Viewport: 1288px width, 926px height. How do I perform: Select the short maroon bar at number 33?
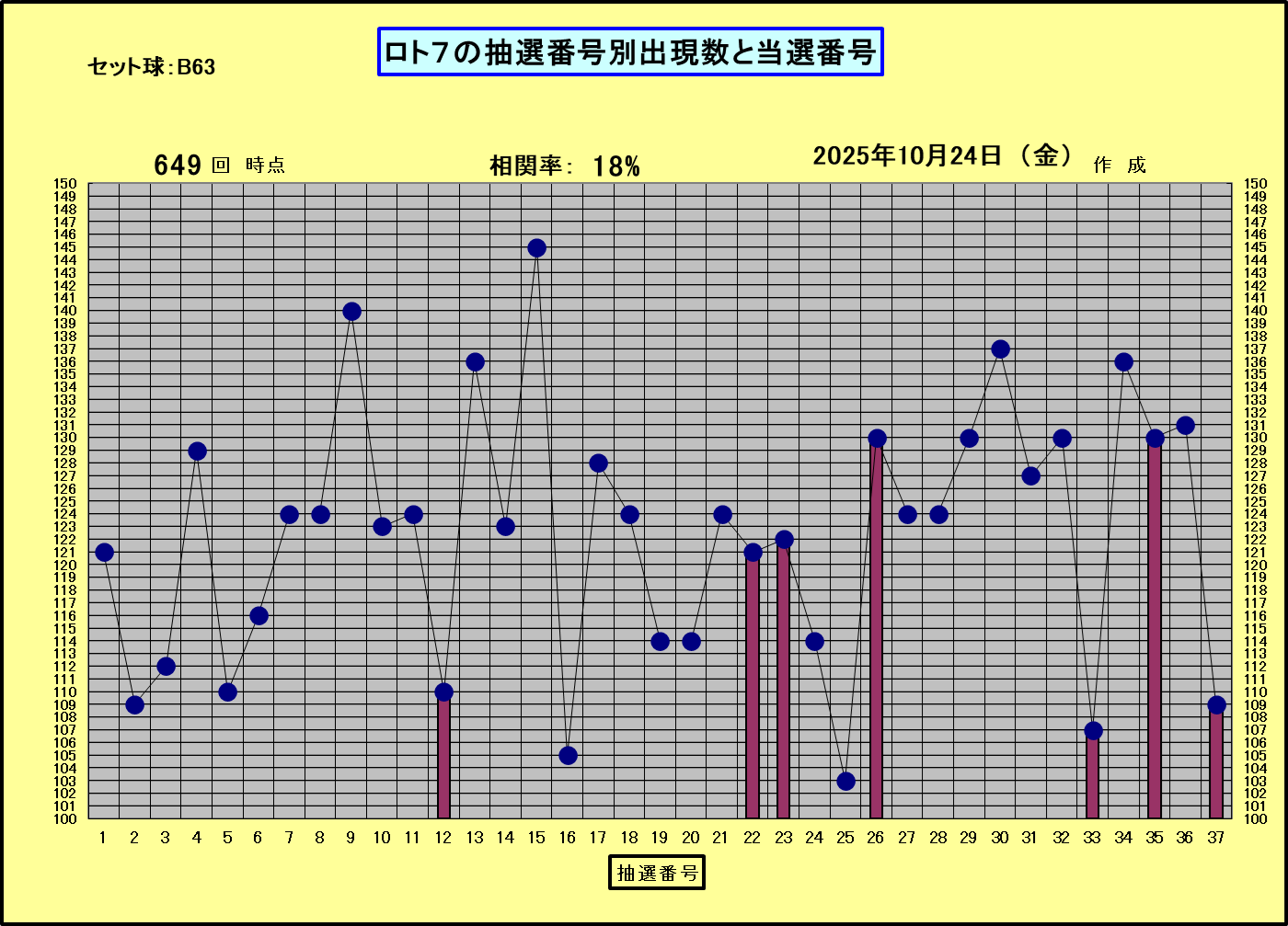tap(1092, 777)
